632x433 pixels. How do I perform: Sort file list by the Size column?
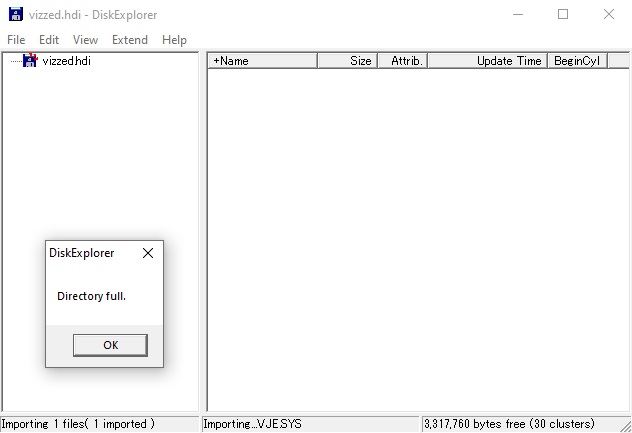[347, 61]
